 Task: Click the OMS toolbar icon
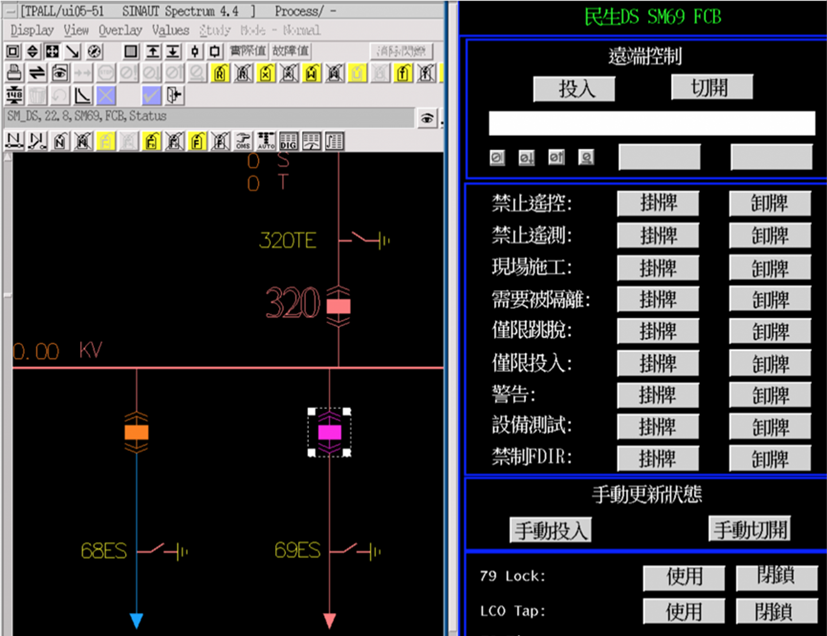243,141
